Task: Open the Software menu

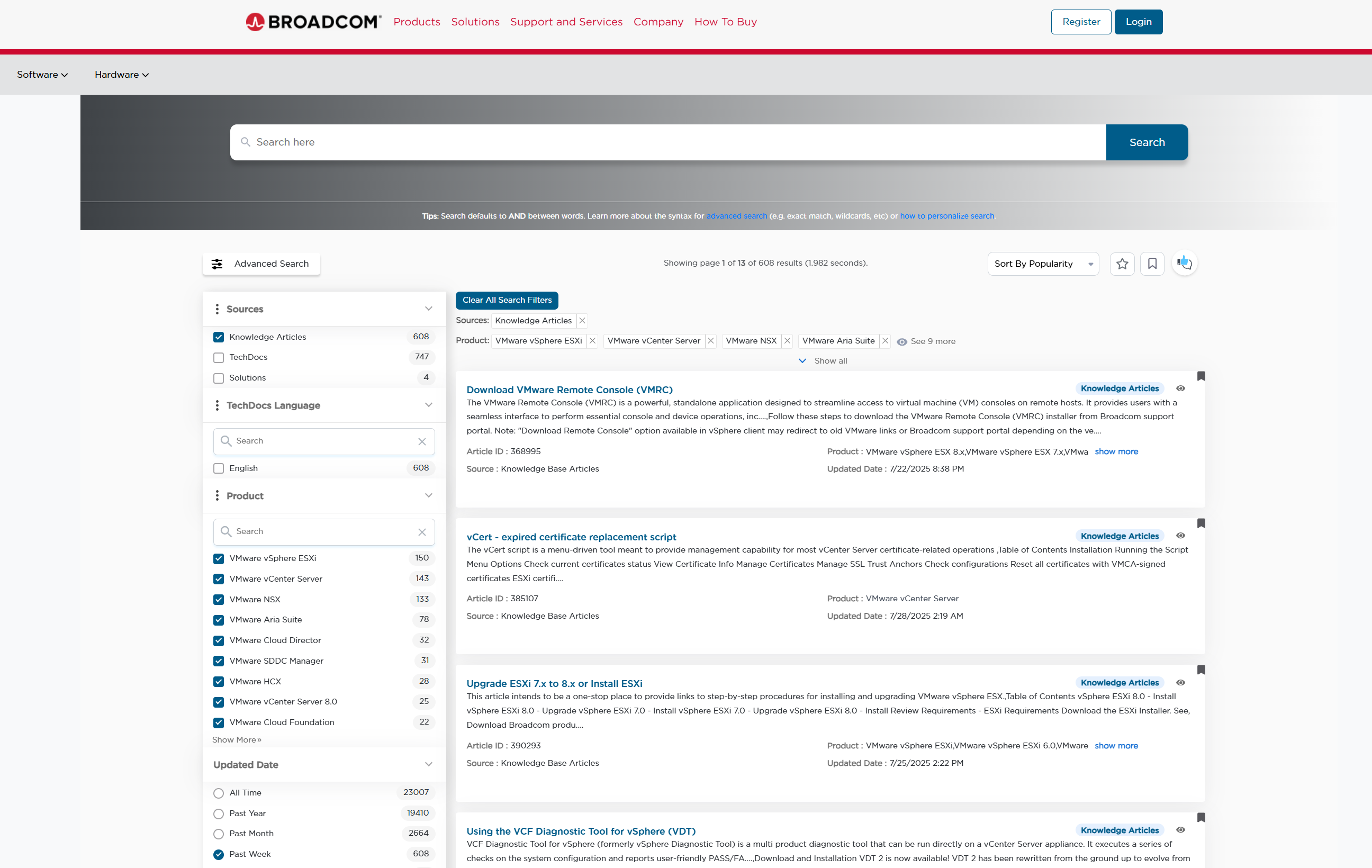Action: point(42,74)
